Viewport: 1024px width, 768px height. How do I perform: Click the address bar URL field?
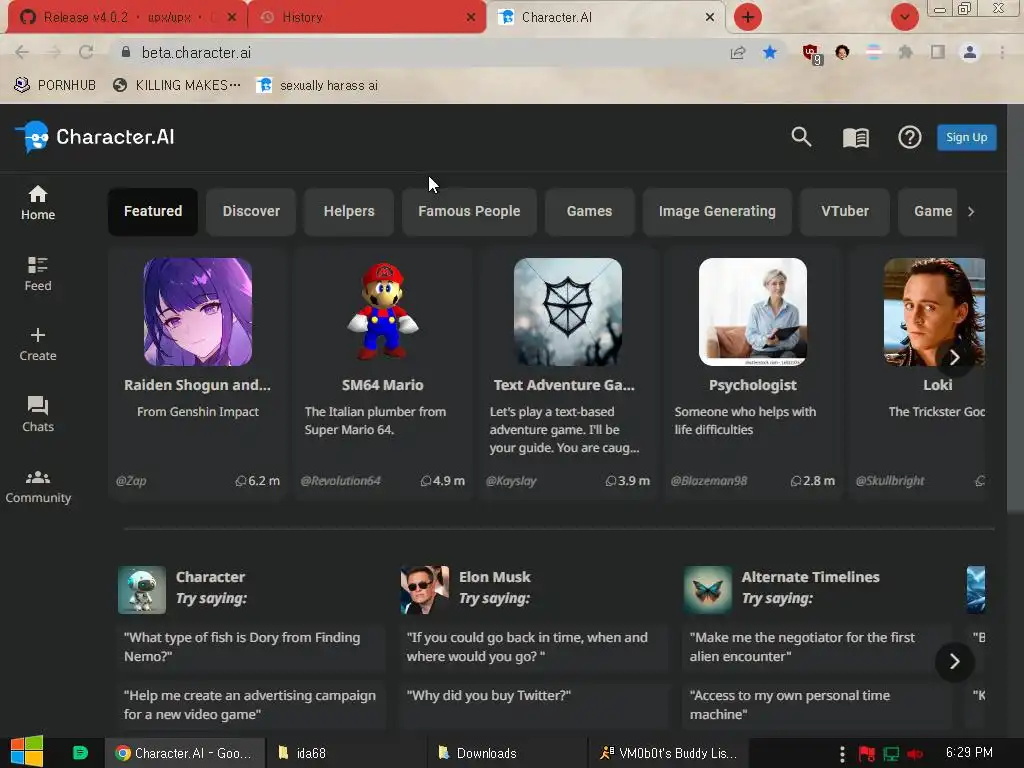(x=418, y=52)
